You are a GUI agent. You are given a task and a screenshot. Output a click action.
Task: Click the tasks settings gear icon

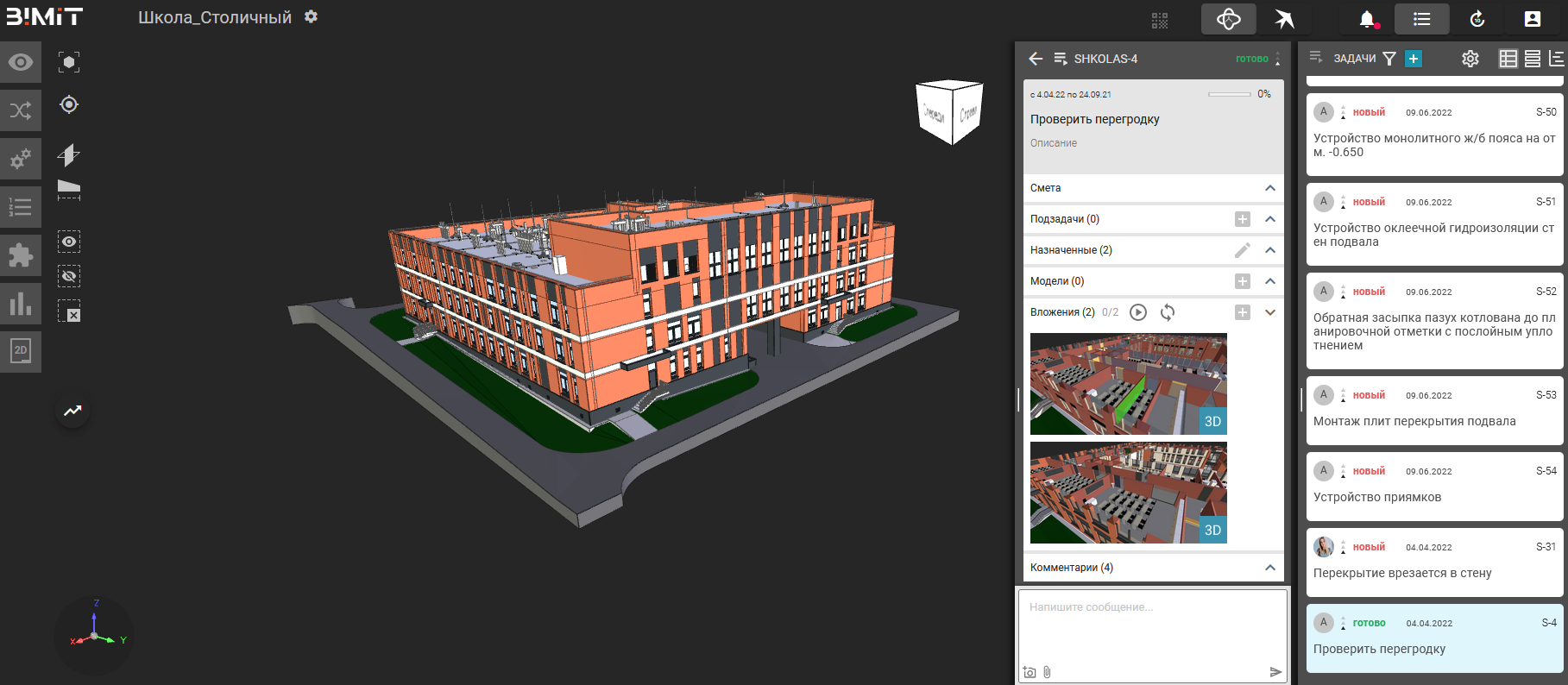coord(1470,59)
